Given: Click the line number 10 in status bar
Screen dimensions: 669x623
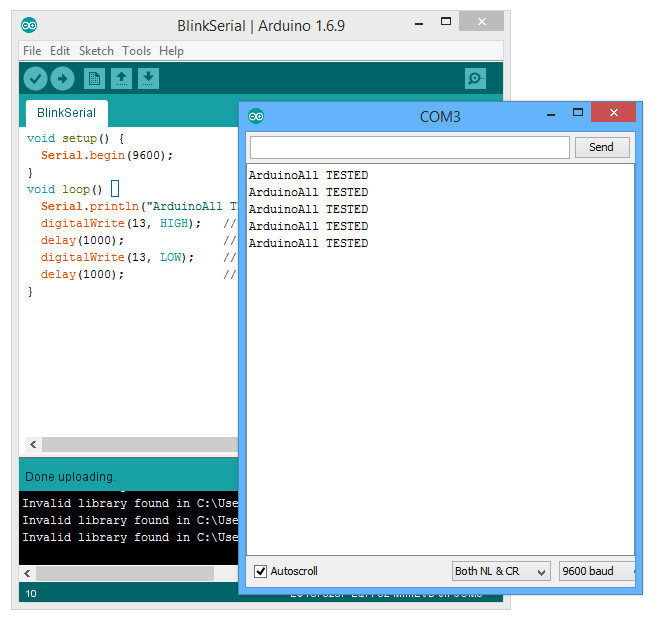Looking at the screenshot, I should (x=31, y=594).
